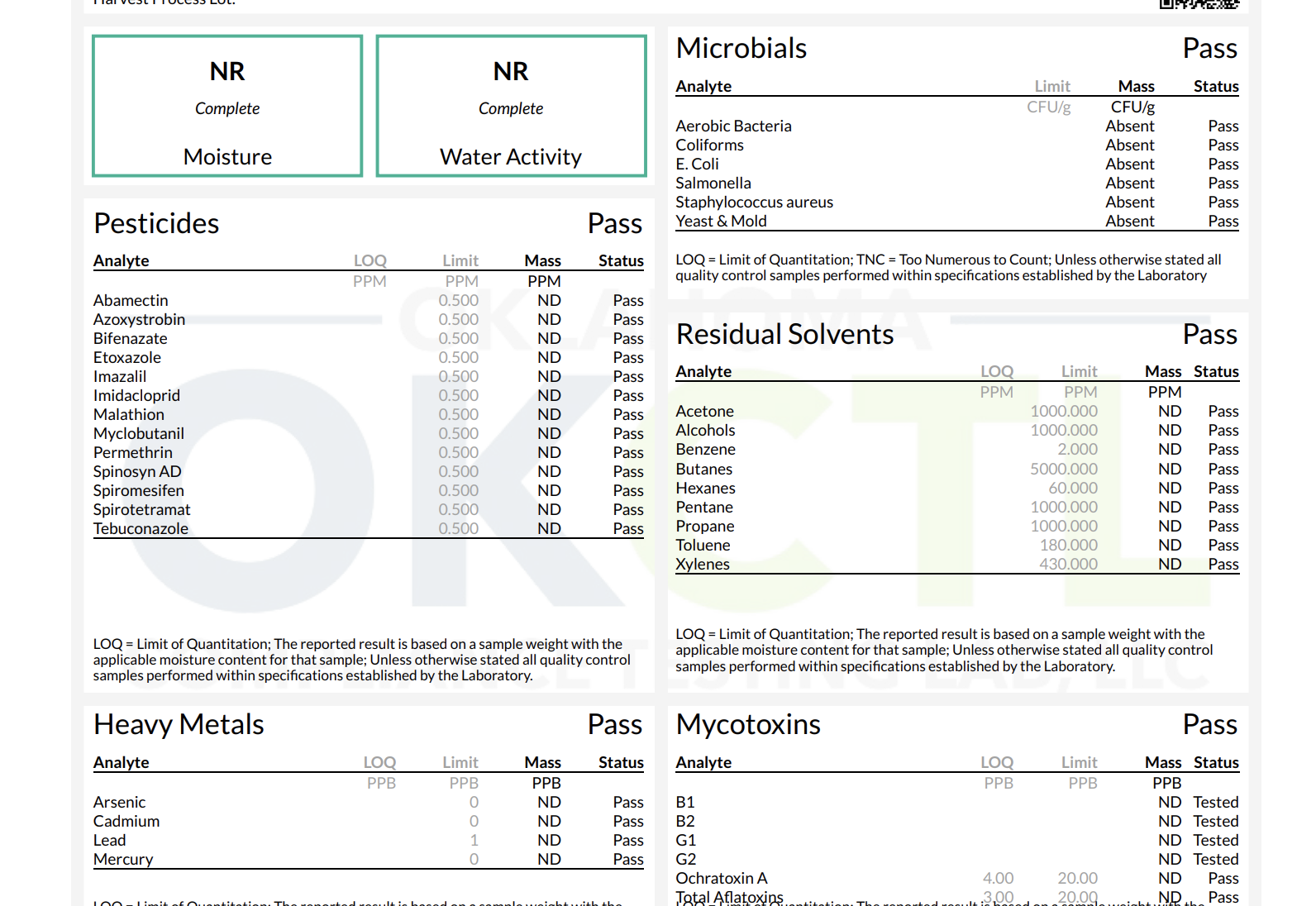Click the Residual Solvents overall Pass result
Image resolution: width=1316 pixels, height=906 pixels.
tap(1210, 334)
